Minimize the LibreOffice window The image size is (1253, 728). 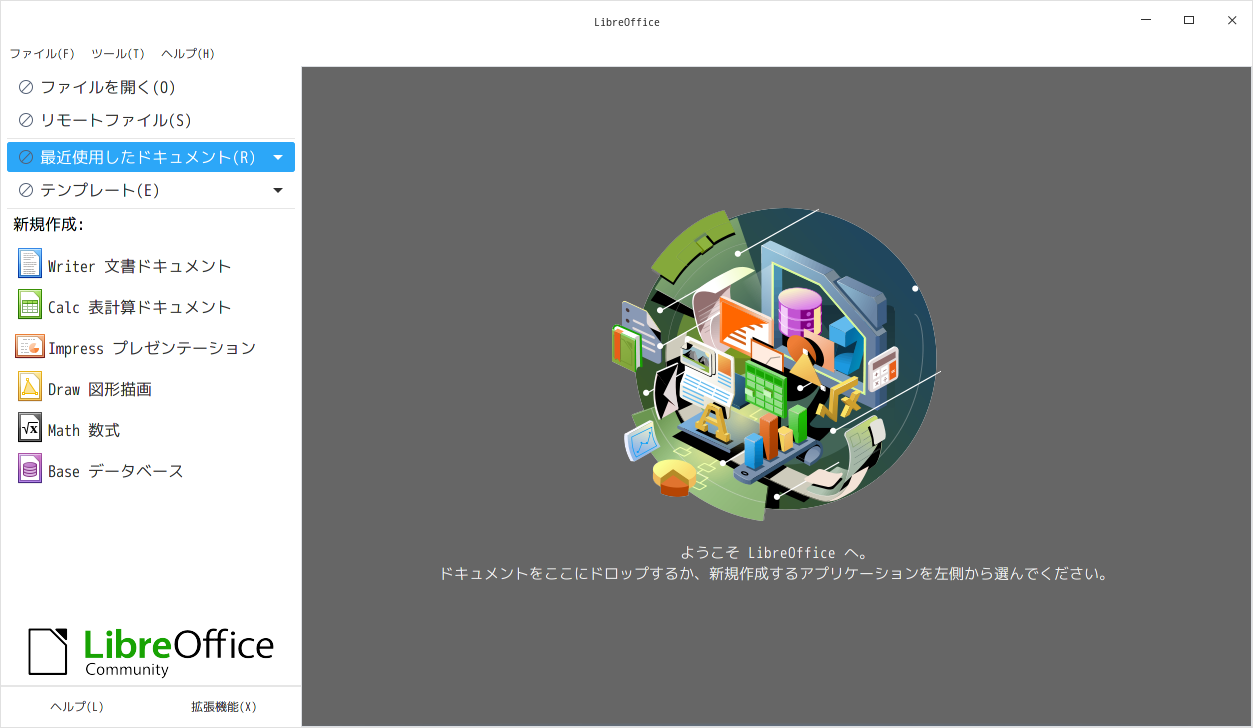coord(1146,20)
